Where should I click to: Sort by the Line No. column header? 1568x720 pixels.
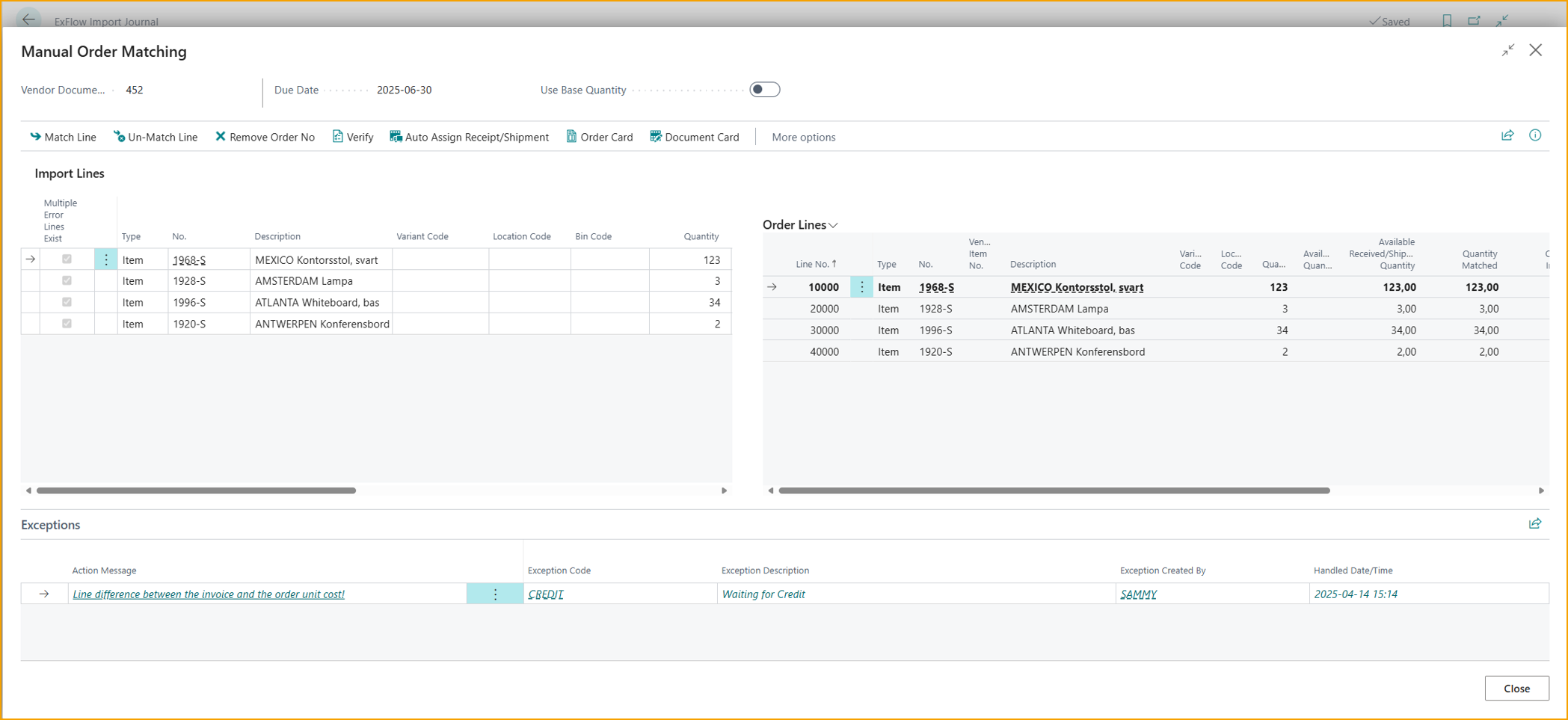[815, 264]
